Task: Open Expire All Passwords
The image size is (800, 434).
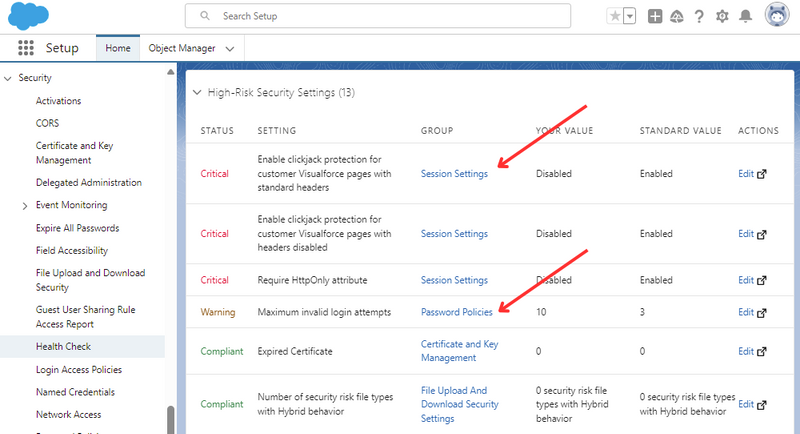Action: (x=78, y=228)
